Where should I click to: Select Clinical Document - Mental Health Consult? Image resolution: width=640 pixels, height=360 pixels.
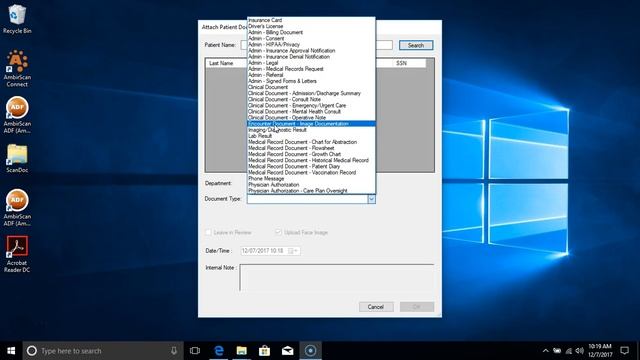point(311,111)
